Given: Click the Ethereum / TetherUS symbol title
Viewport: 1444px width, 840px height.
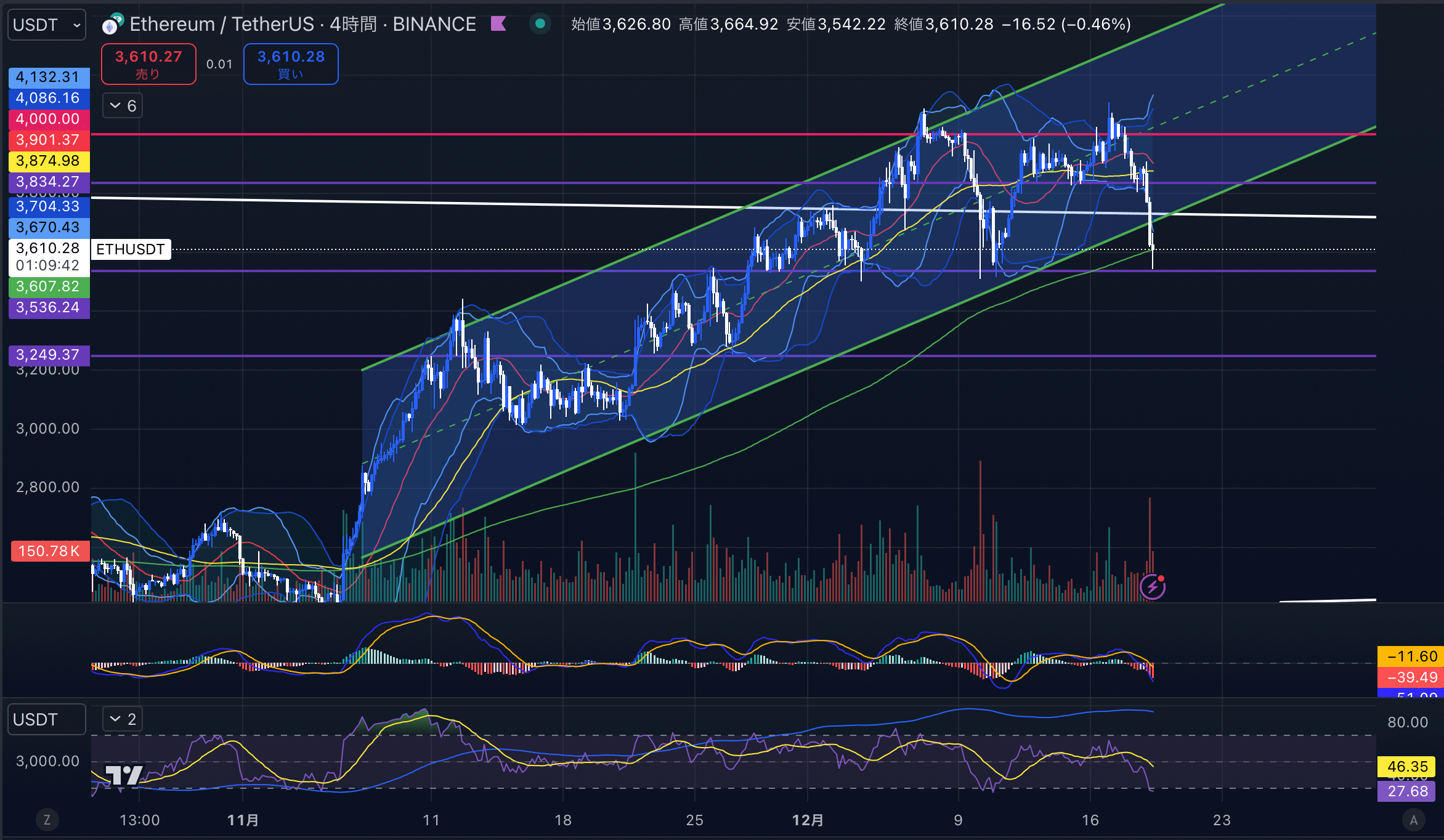Looking at the screenshot, I should (x=222, y=24).
